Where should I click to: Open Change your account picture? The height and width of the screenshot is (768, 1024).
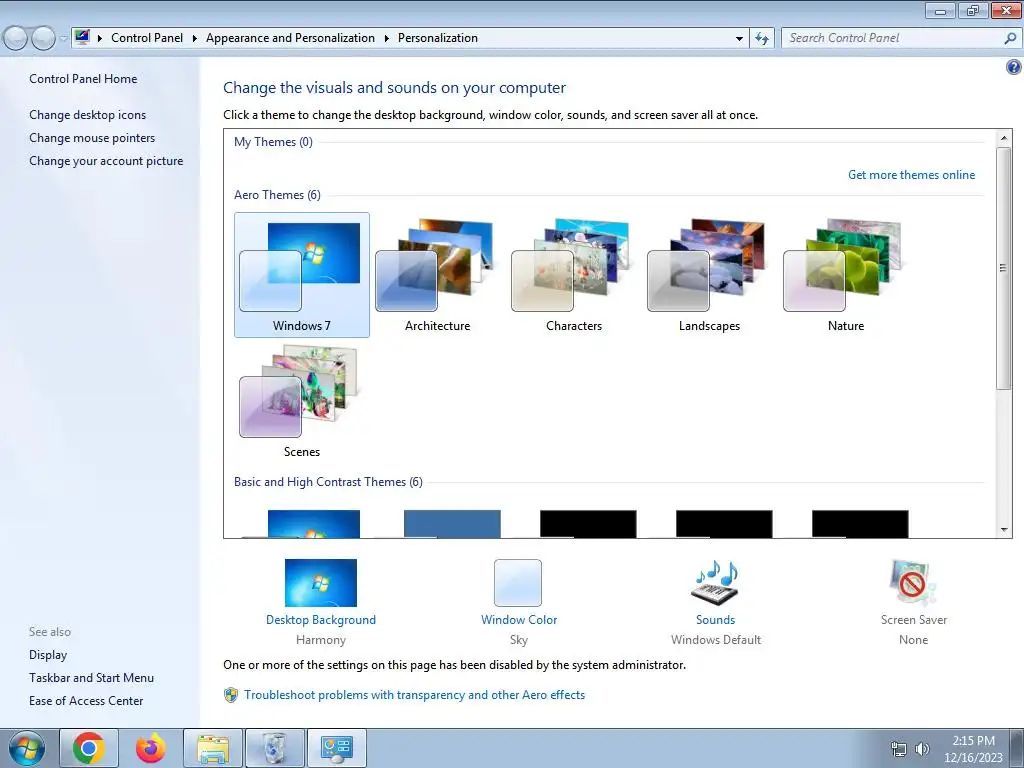click(x=106, y=161)
